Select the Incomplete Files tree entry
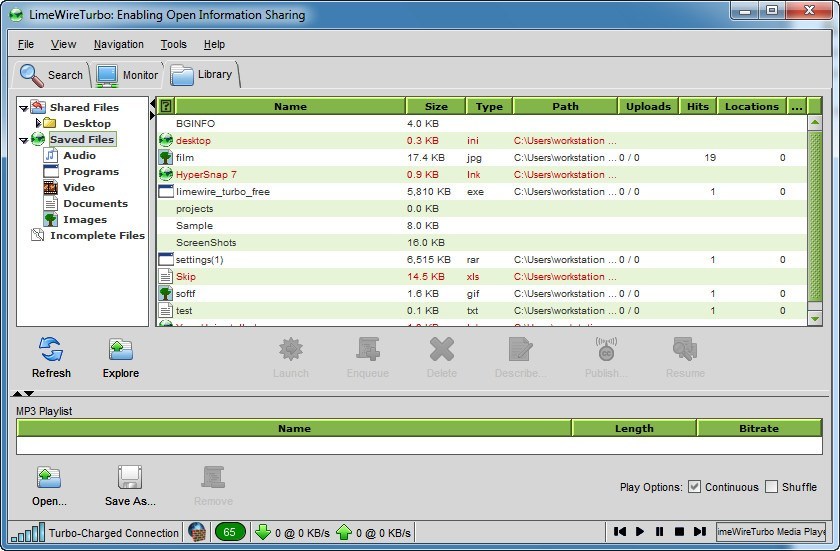This screenshot has width=840, height=551. pyautogui.click(x=96, y=235)
